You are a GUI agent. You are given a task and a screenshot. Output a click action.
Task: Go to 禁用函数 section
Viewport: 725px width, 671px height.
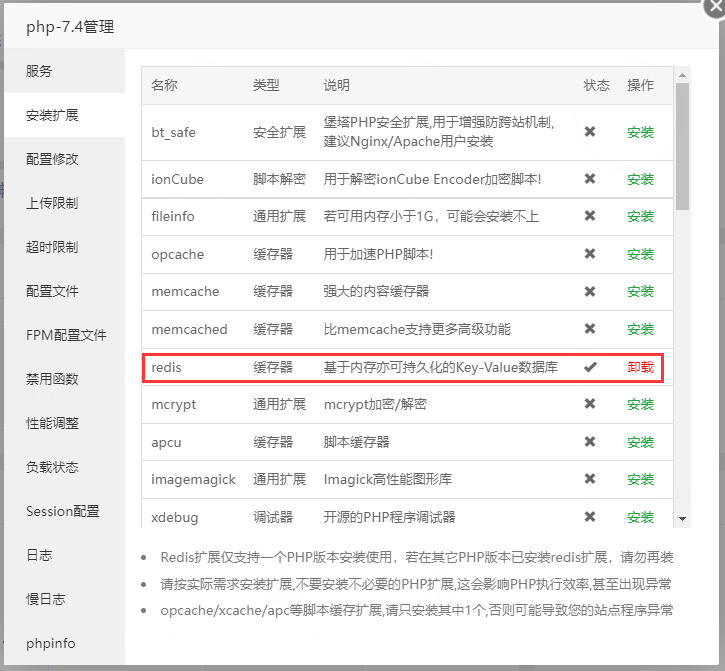click(x=52, y=379)
